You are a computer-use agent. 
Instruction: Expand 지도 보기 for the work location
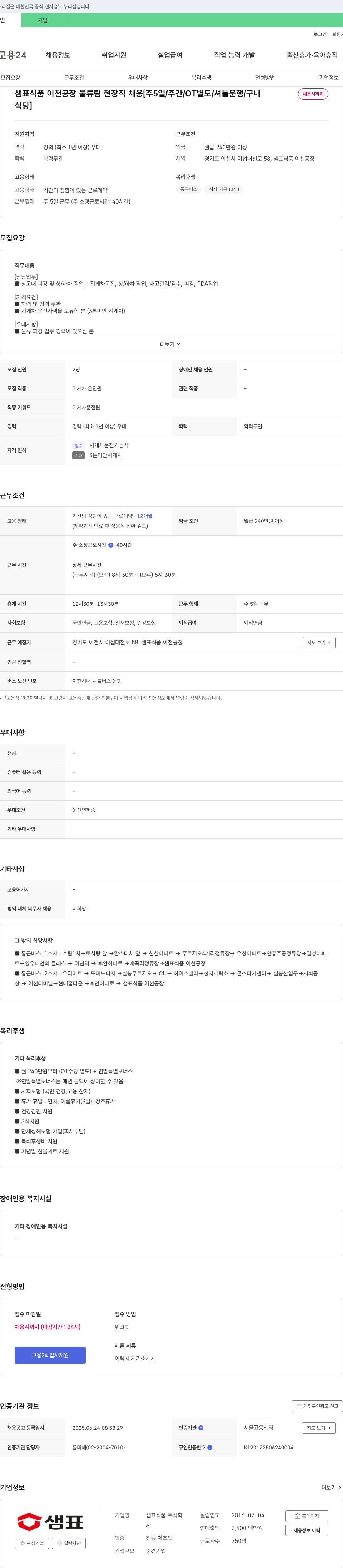(x=319, y=643)
